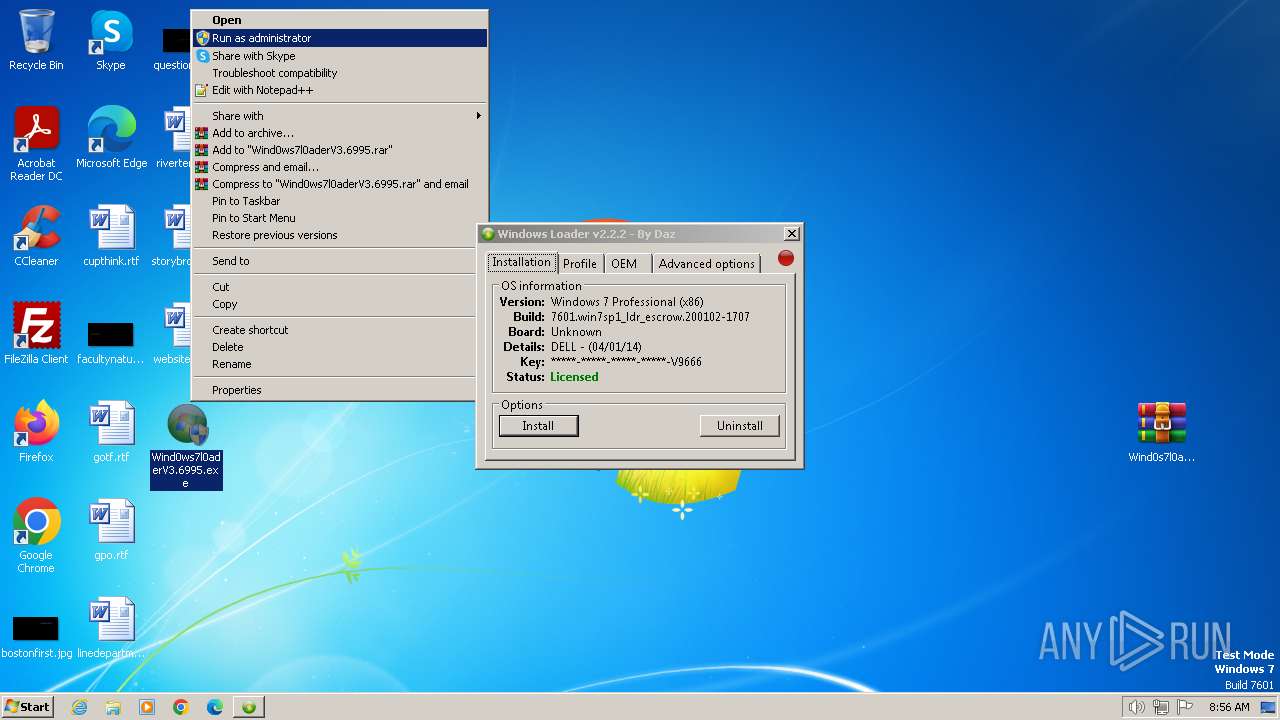This screenshot has width=1280, height=720.
Task: Open Properties from the context menu
Action: [340, 390]
